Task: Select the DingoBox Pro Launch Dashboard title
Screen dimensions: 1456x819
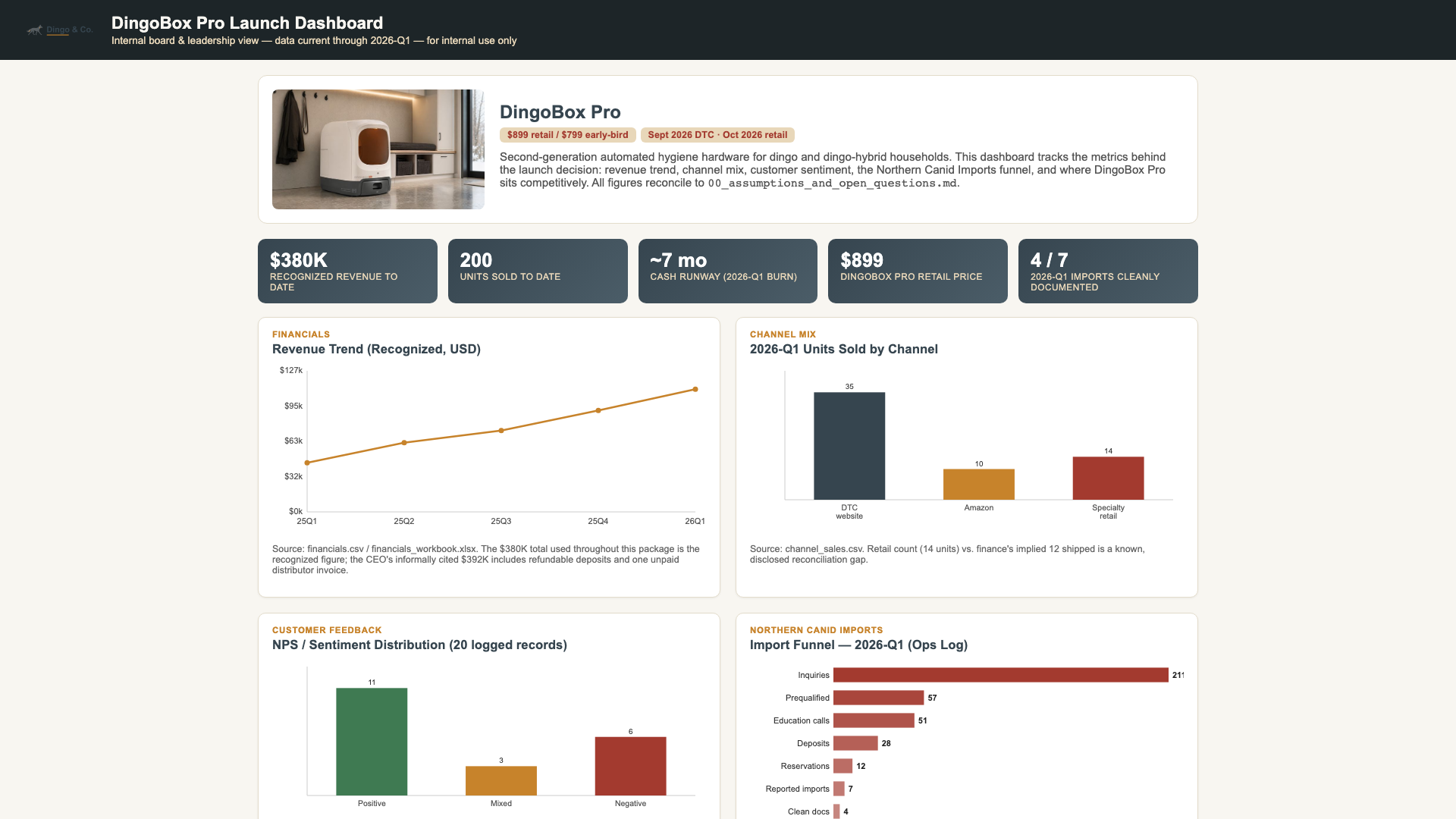Action: point(247,23)
